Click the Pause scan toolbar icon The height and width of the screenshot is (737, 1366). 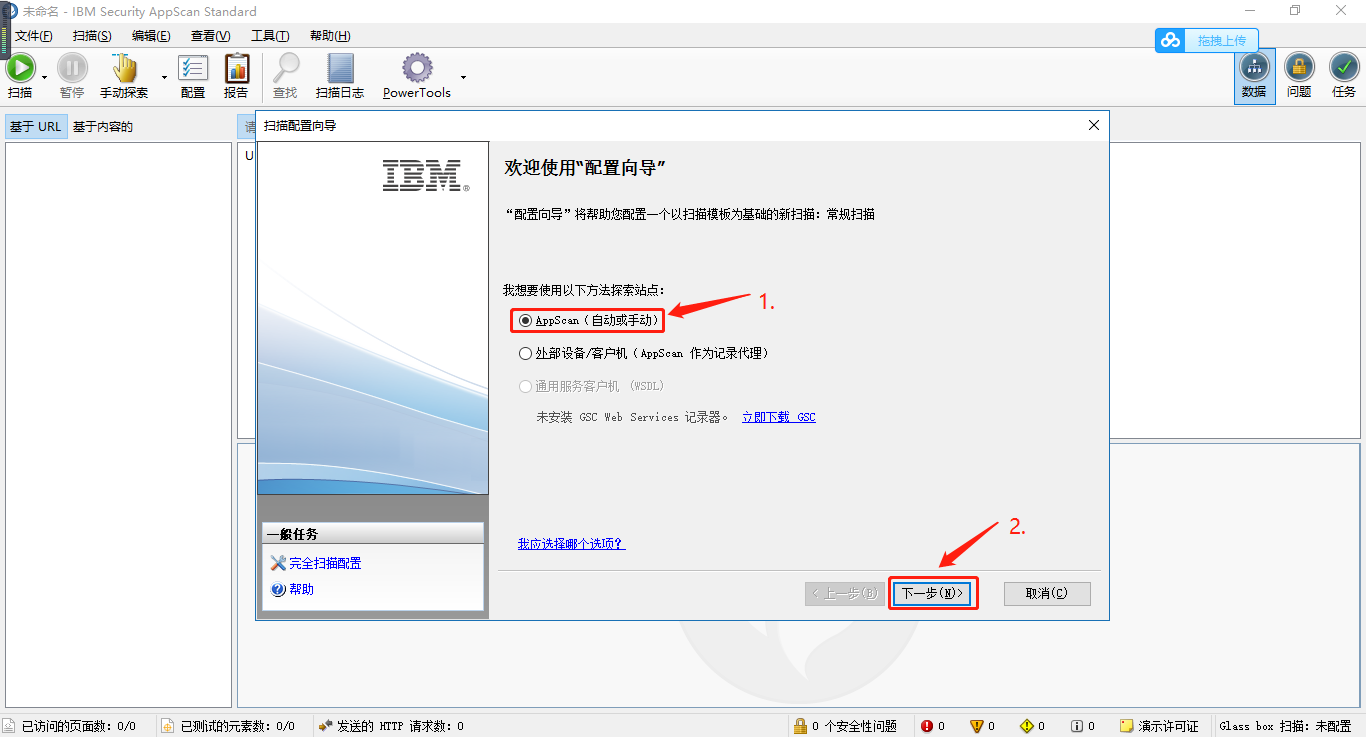(72, 68)
